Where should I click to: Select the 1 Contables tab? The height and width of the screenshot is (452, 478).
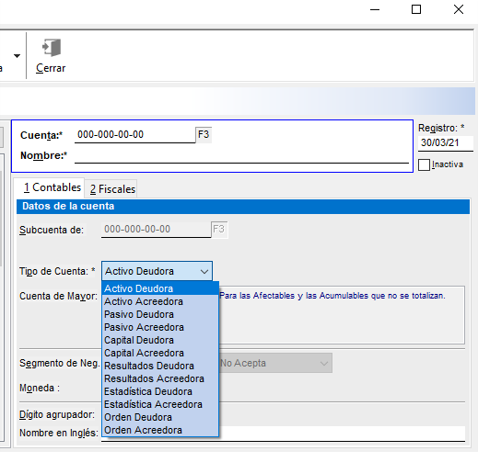pos(52,188)
